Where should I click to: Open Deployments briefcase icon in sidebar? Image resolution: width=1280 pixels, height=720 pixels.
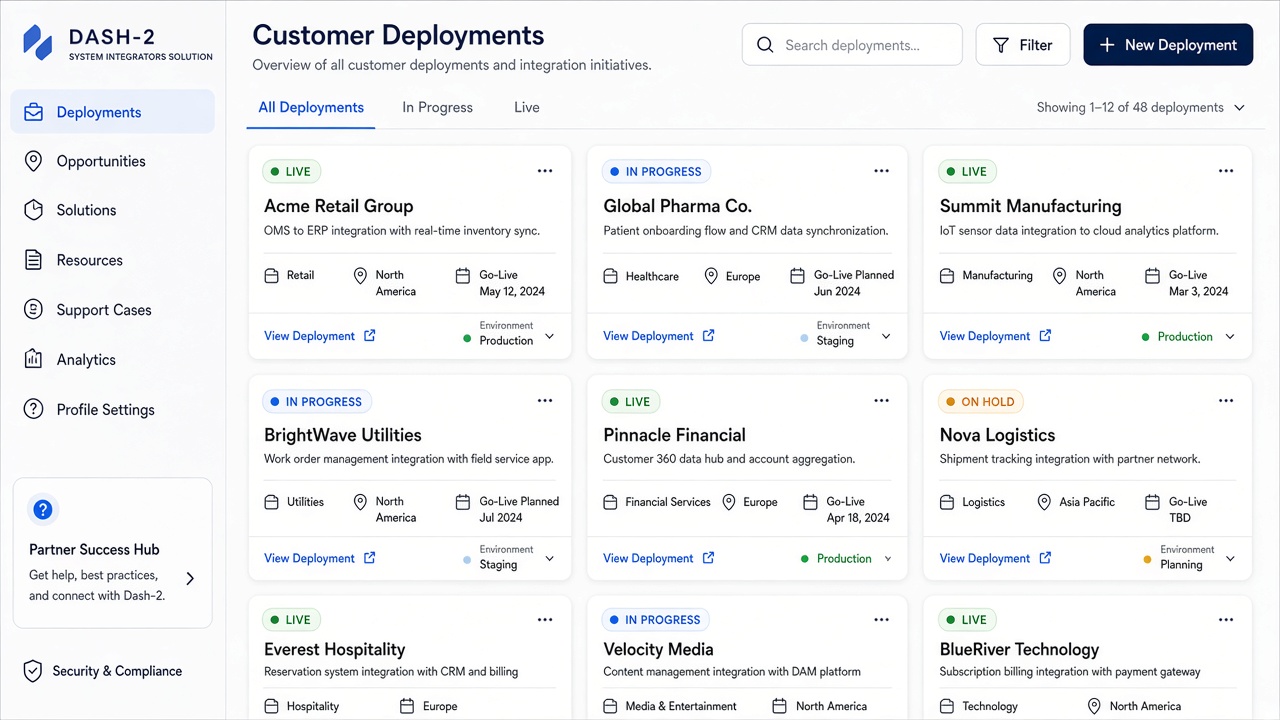(33, 112)
